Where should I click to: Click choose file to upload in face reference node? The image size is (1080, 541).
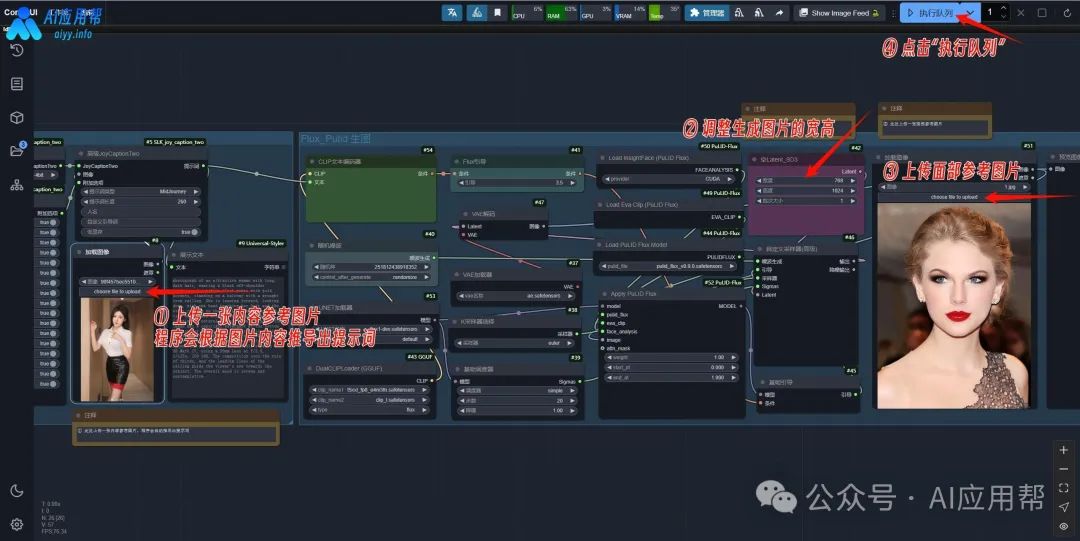(954, 197)
